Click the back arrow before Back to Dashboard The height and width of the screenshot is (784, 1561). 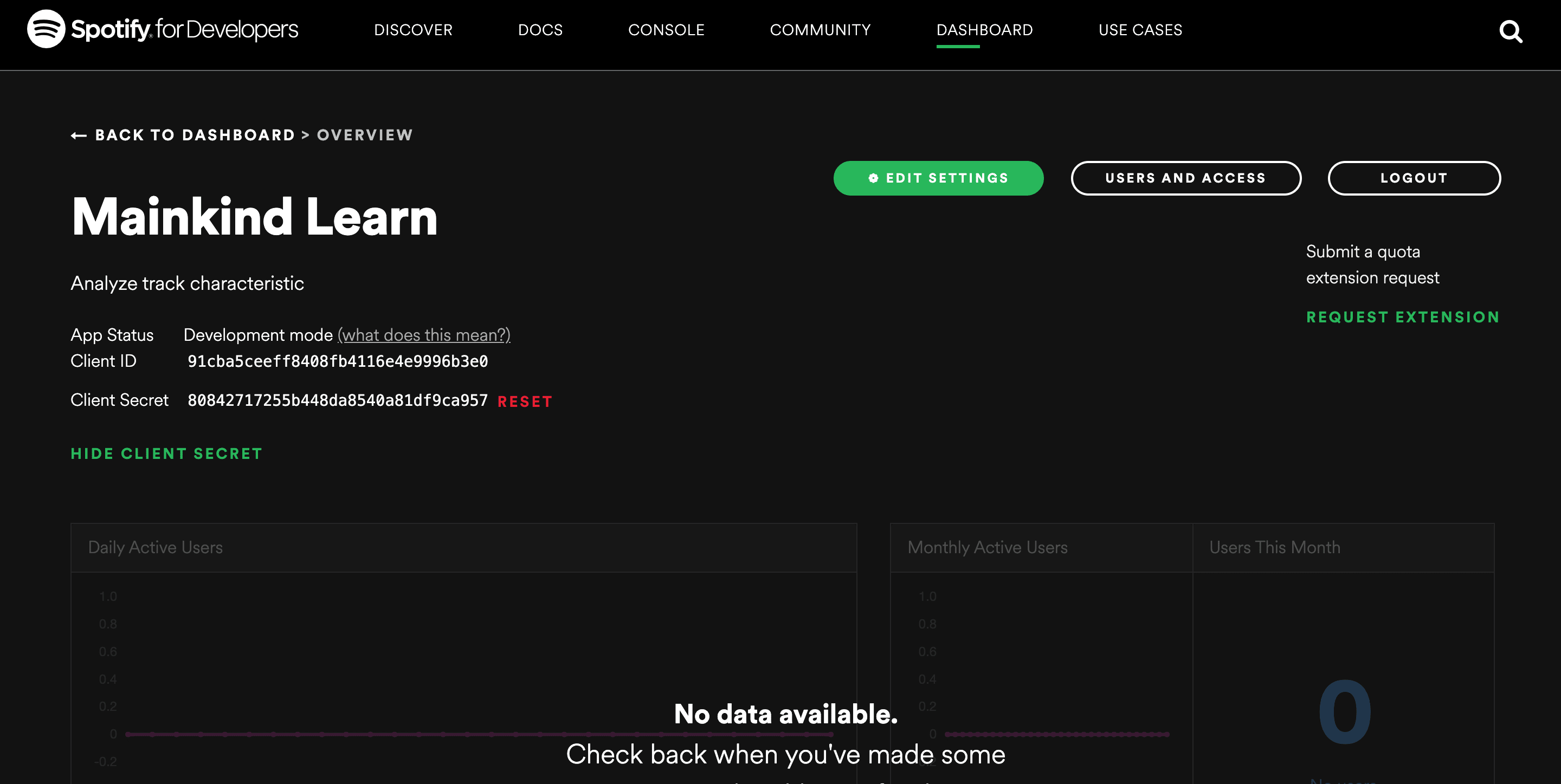(79, 135)
